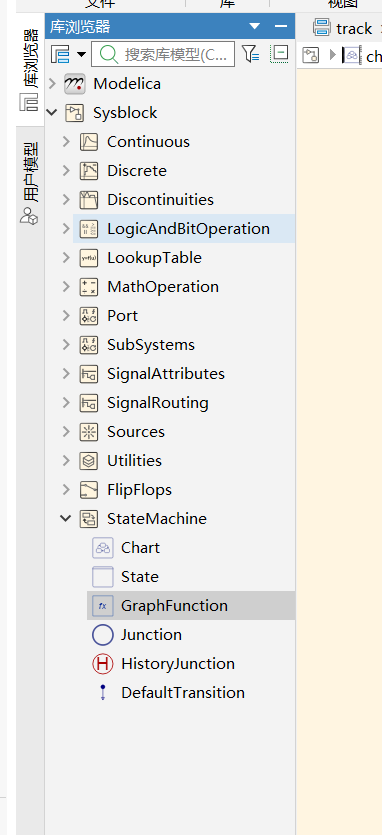382x835 pixels.
Task: Click the Discontinuities package icon
Action: 89,200
